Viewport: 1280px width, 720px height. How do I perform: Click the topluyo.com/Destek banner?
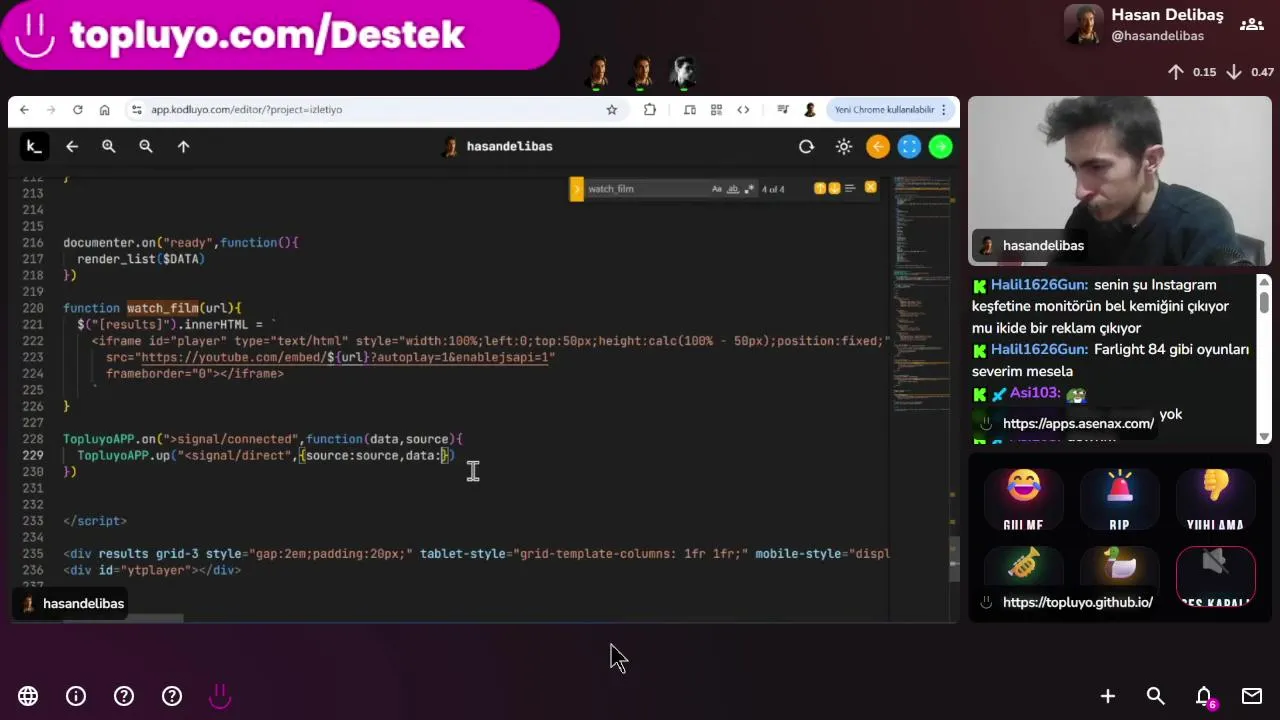coord(280,36)
